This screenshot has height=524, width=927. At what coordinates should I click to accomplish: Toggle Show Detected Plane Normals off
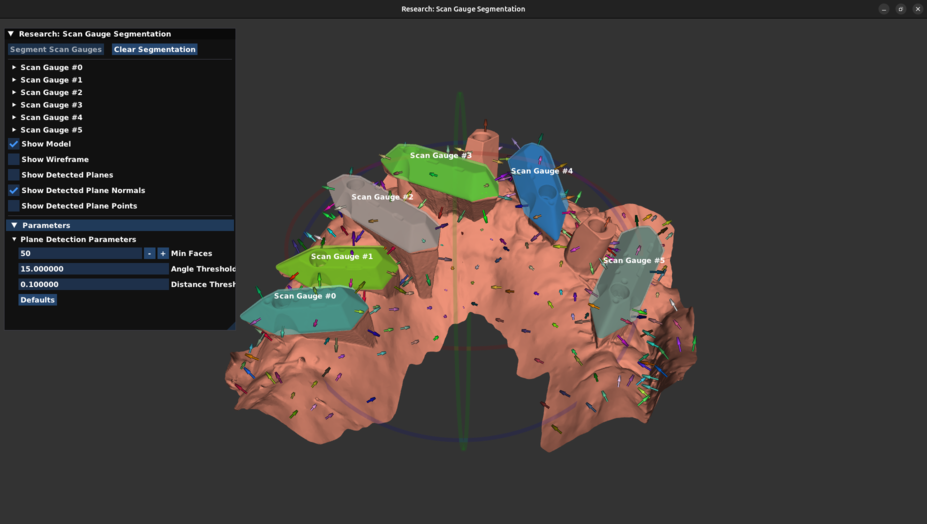(14, 190)
